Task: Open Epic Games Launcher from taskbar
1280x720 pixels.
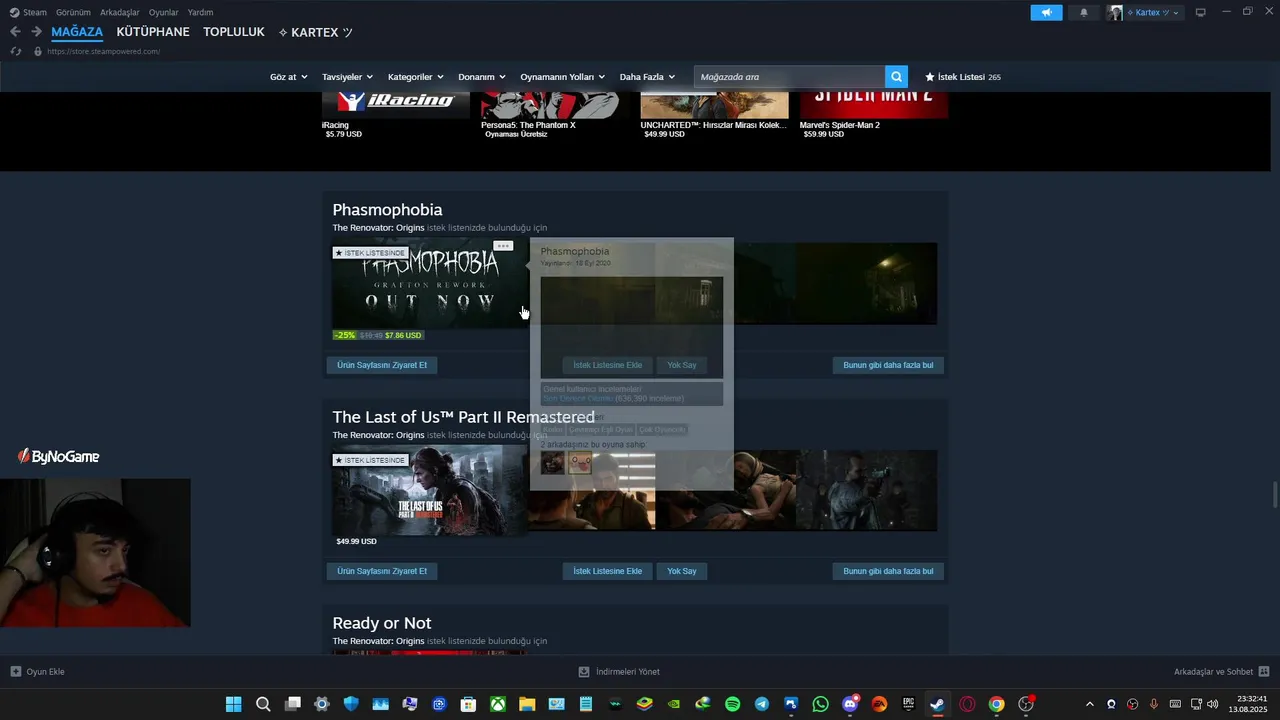Action: [x=909, y=704]
